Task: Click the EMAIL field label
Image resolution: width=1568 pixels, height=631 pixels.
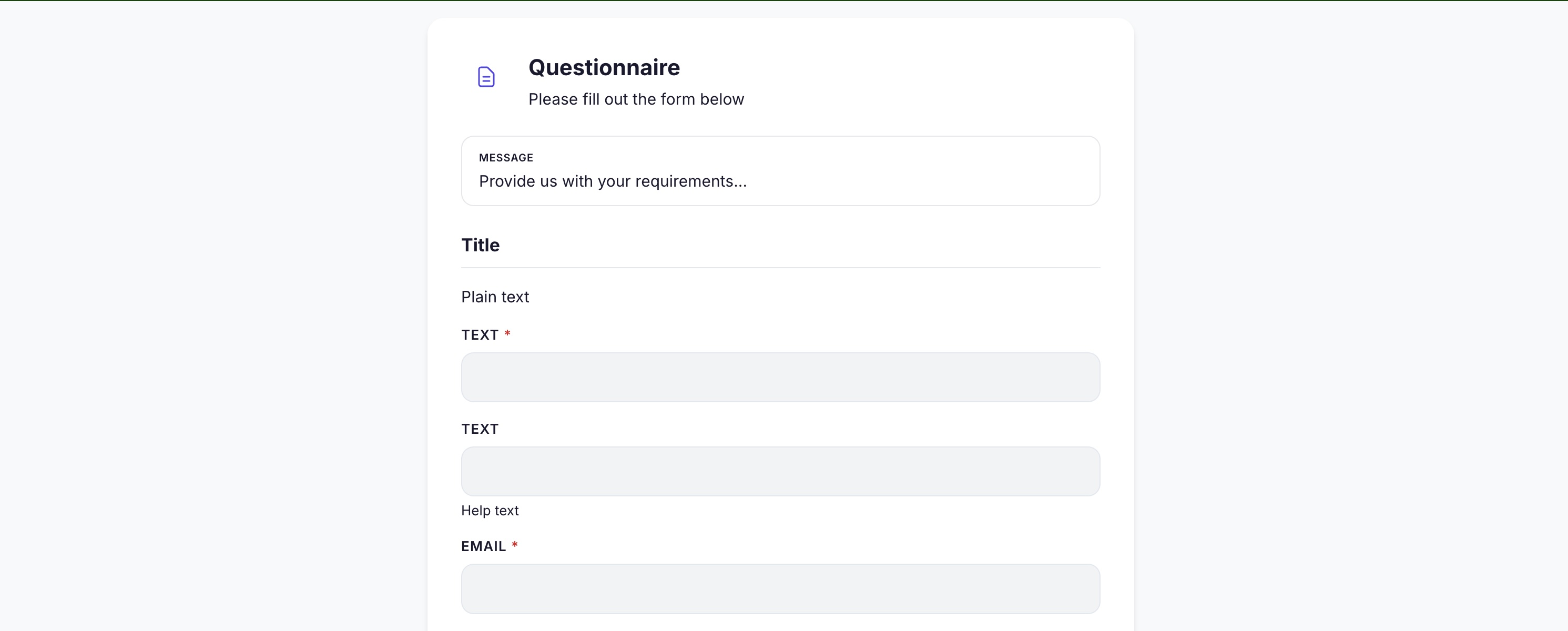Action: pyautogui.click(x=483, y=545)
